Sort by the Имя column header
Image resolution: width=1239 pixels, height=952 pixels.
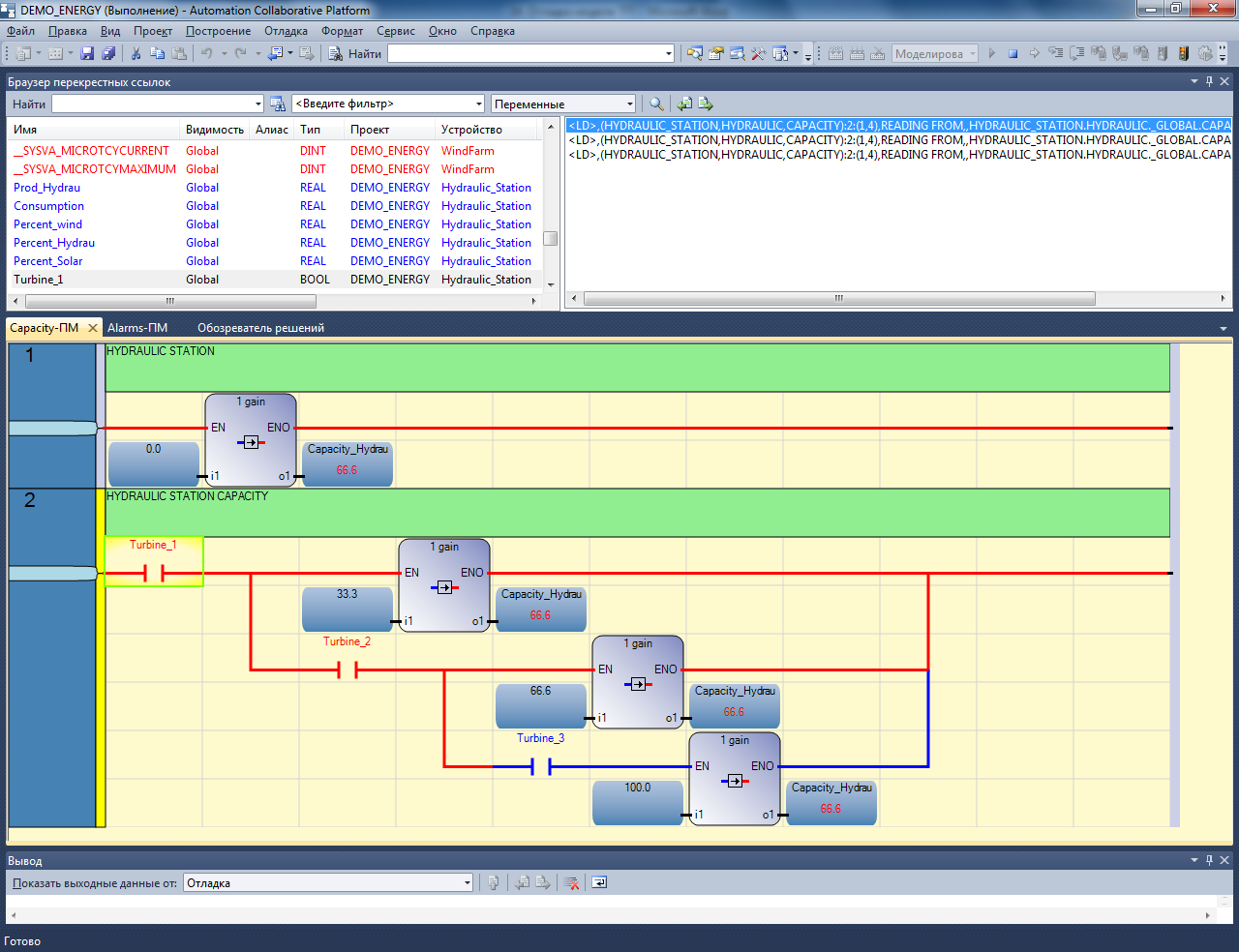click(94, 130)
